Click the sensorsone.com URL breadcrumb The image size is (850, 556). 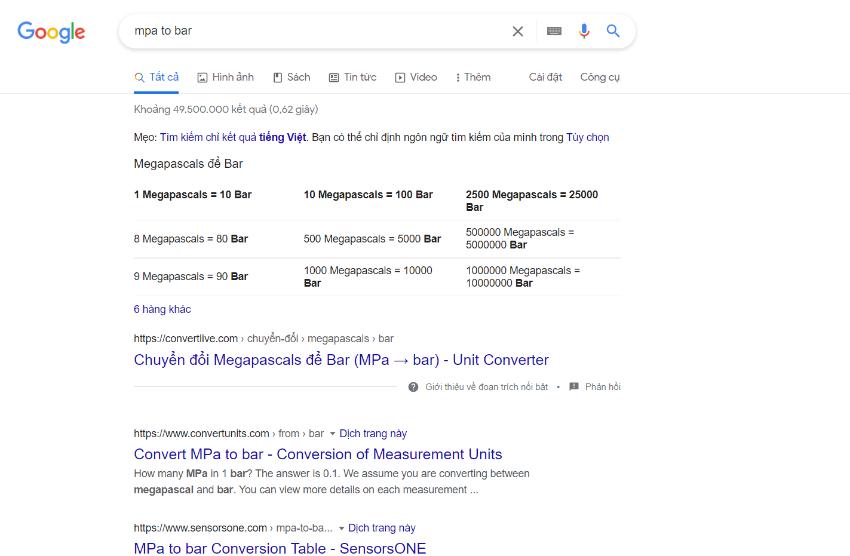pyautogui.click(x=233, y=528)
